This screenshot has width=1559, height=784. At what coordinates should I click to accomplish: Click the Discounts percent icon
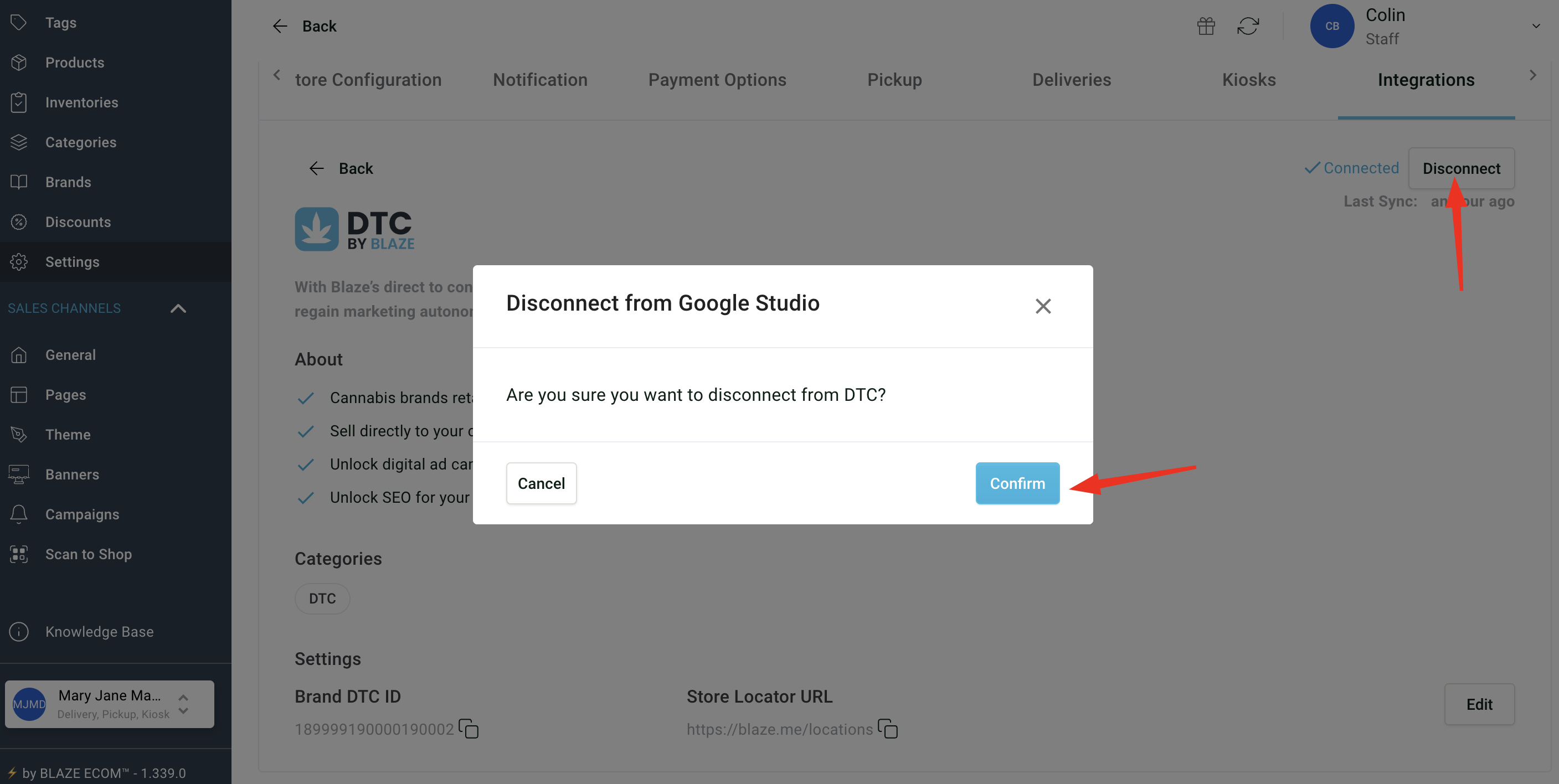click(x=19, y=222)
